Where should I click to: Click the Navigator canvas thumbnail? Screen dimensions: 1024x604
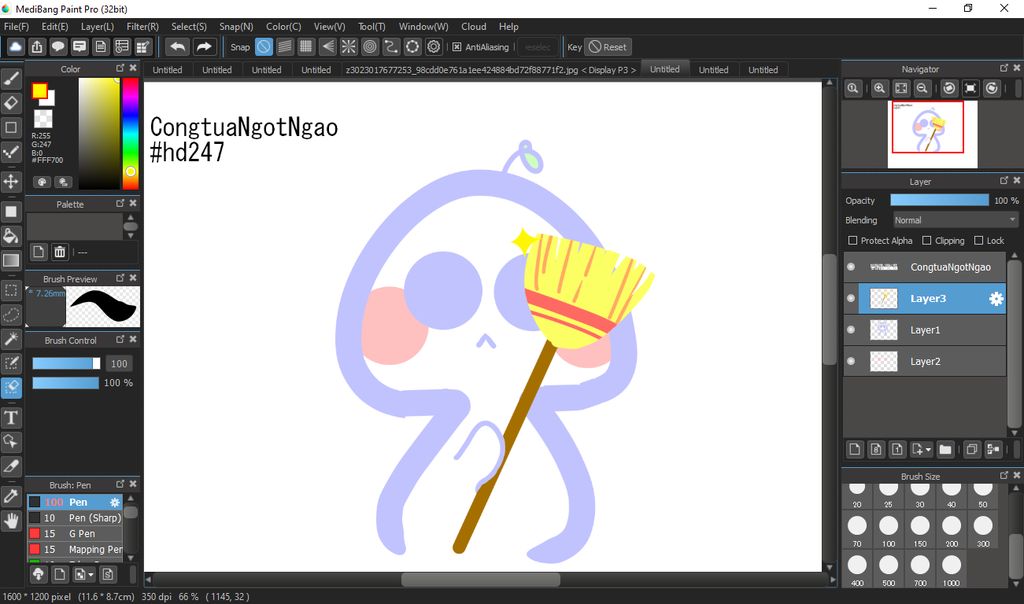pos(932,134)
